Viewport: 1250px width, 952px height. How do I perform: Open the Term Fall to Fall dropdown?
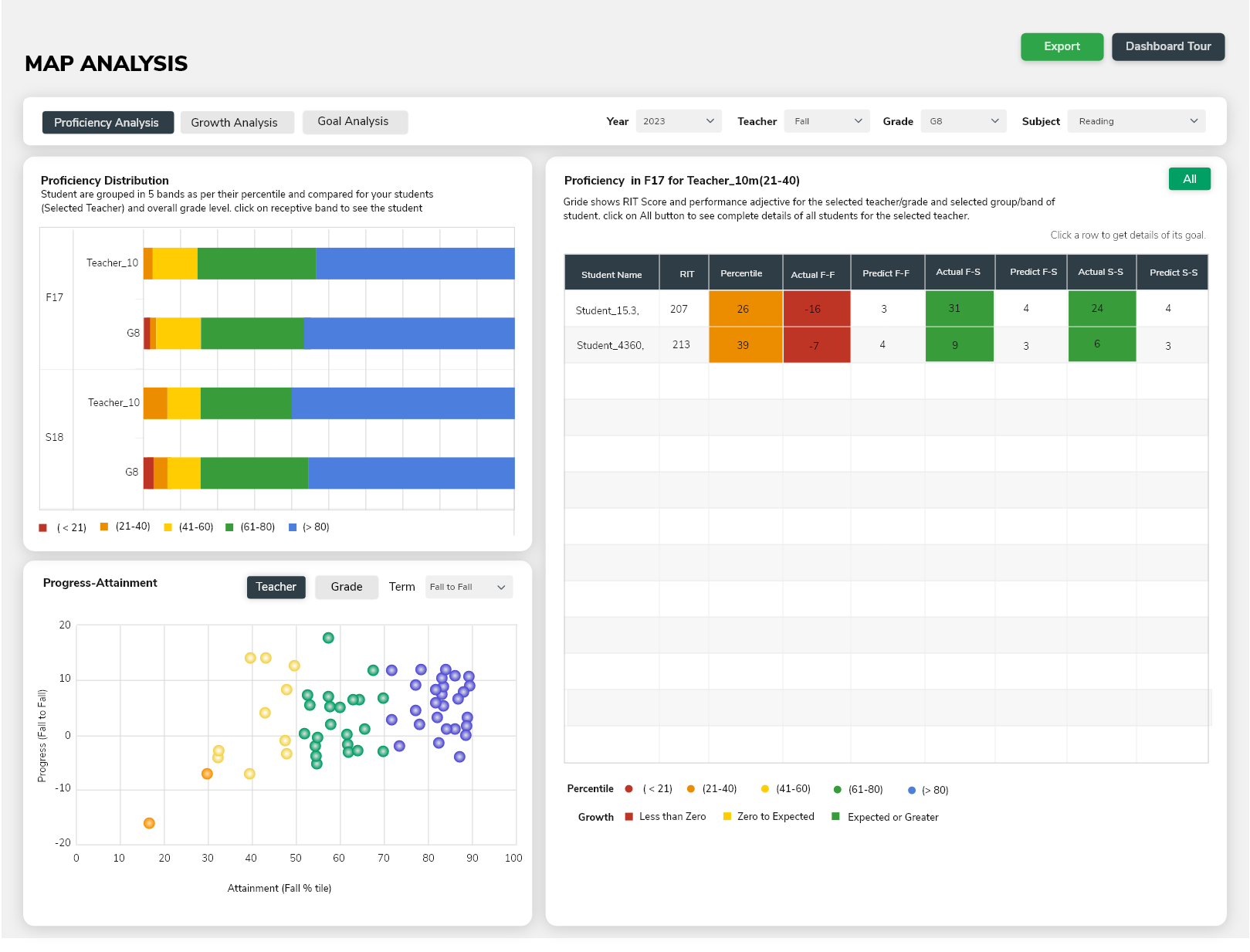coord(469,587)
